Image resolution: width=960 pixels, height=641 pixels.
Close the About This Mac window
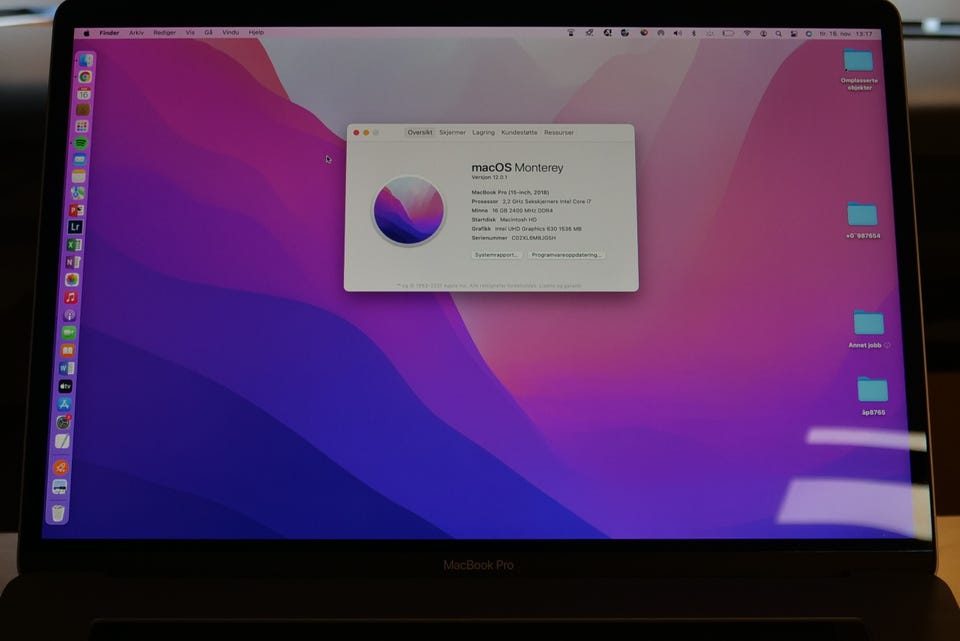pos(356,133)
